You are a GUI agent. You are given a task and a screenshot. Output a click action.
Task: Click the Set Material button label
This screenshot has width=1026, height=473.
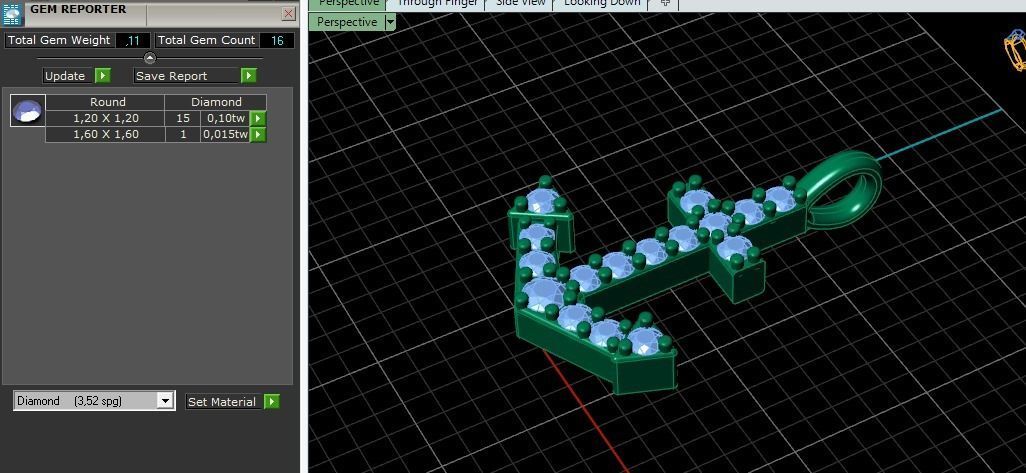pyautogui.click(x=224, y=402)
